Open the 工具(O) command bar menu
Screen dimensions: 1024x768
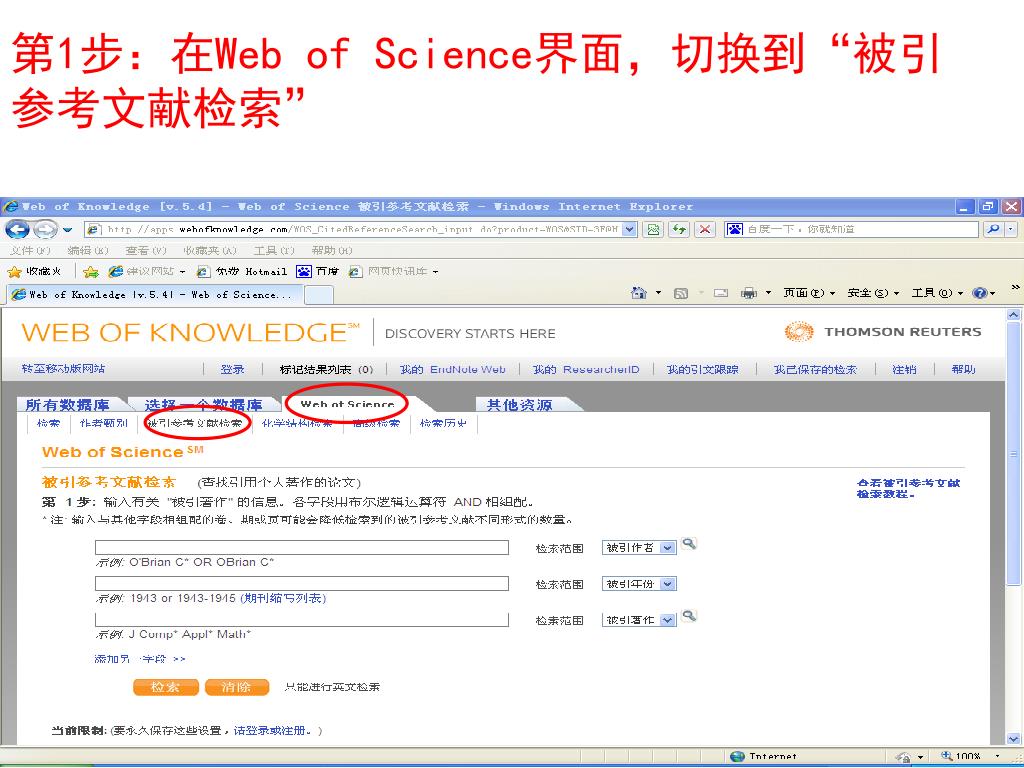click(937, 293)
